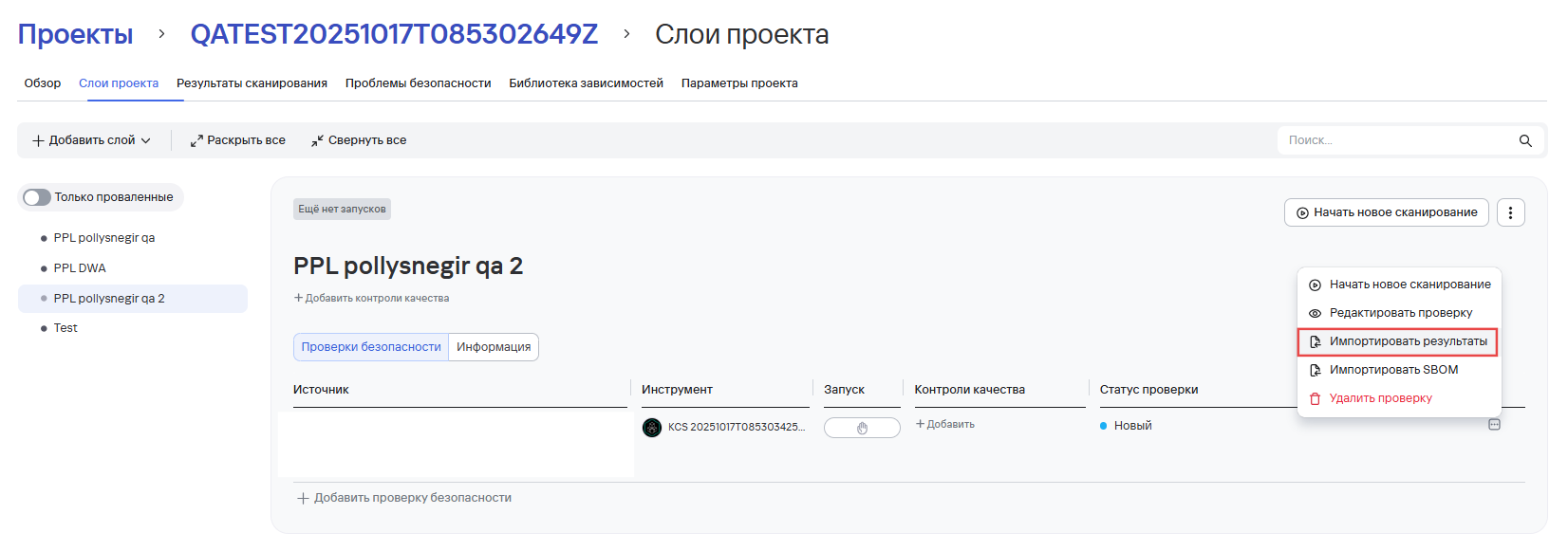
Task: Open the 'Библиотека зависимостей' tab
Action: (586, 83)
